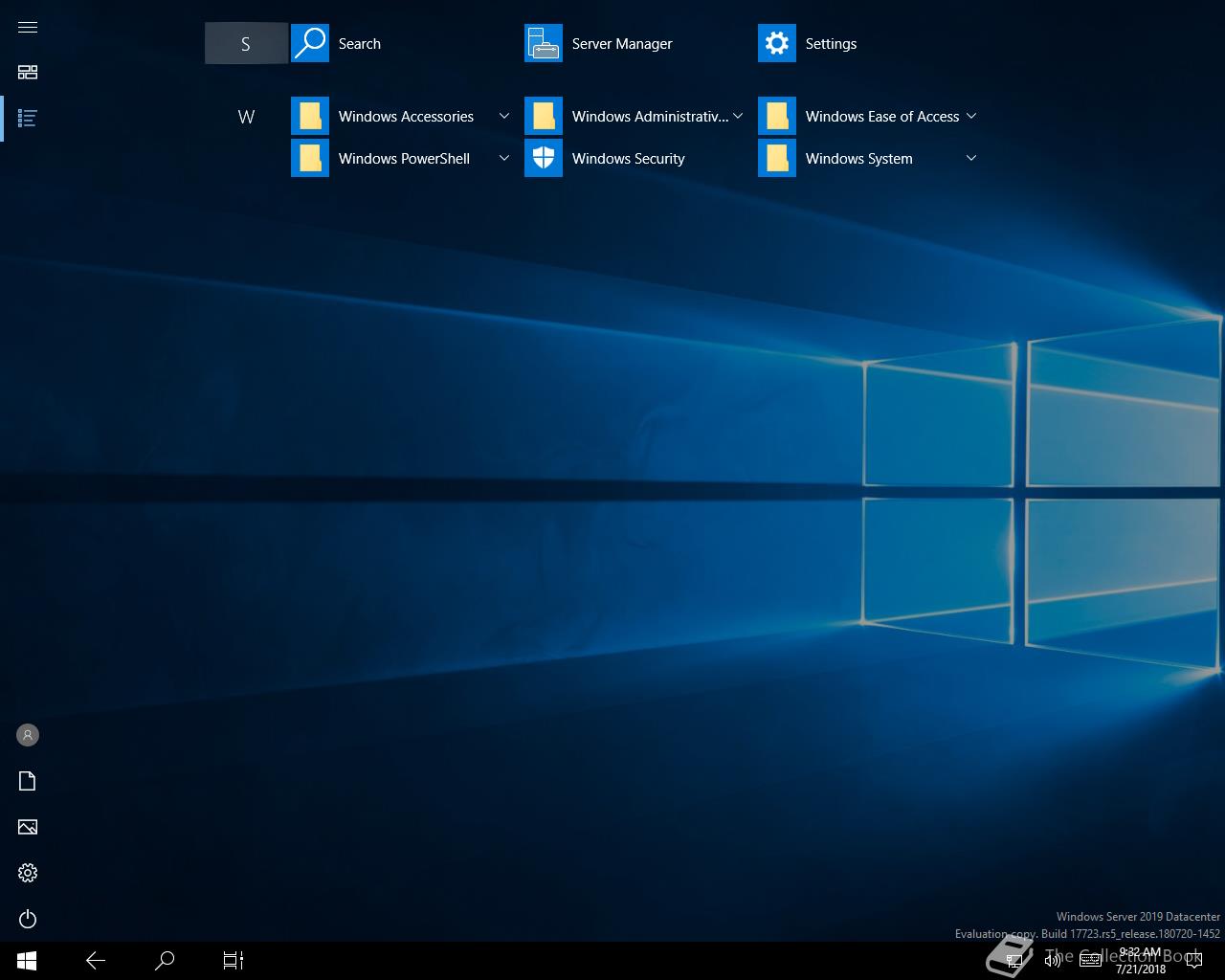
Task: Click Windows PowerShell folder icon
Action: pyautogui.click(x=310, y=158)
